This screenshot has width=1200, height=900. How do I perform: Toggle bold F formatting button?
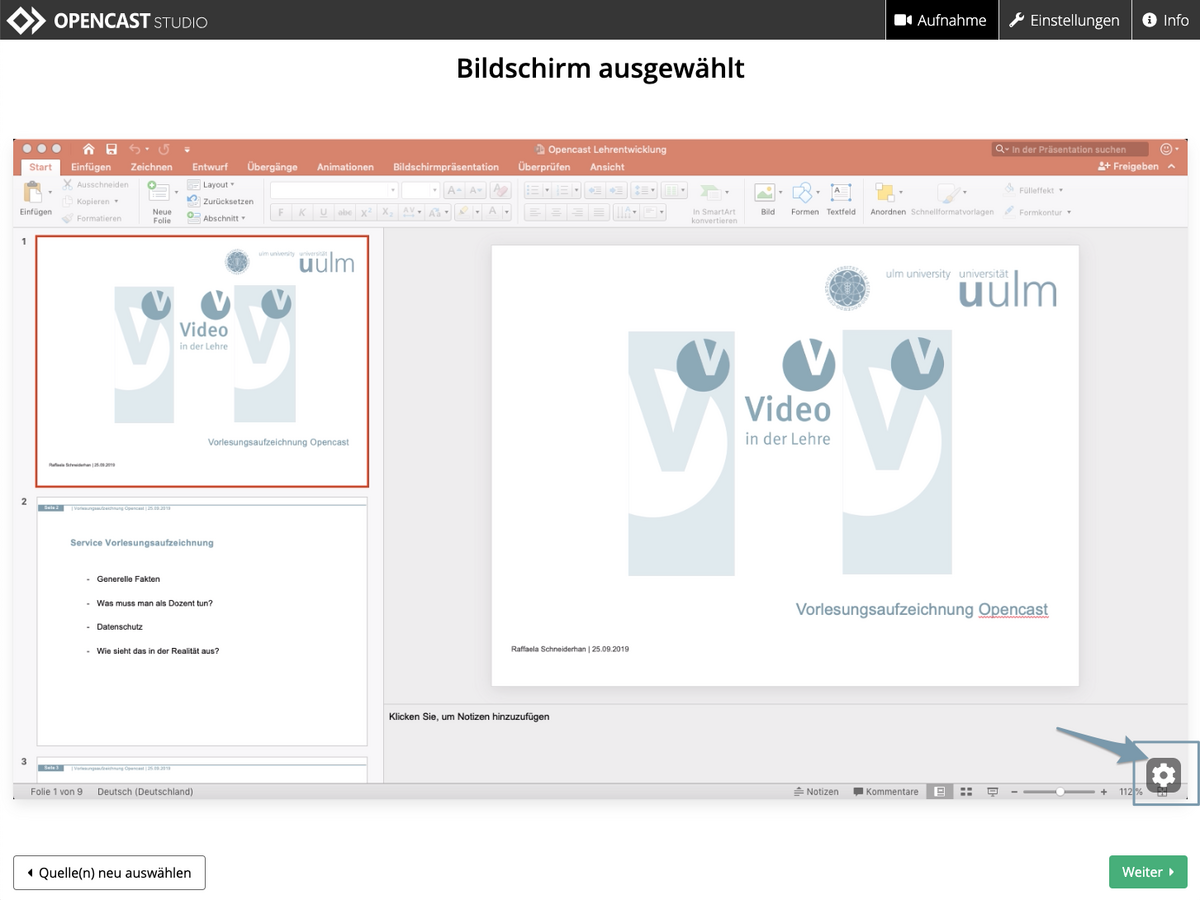click(x=282, y=212)
